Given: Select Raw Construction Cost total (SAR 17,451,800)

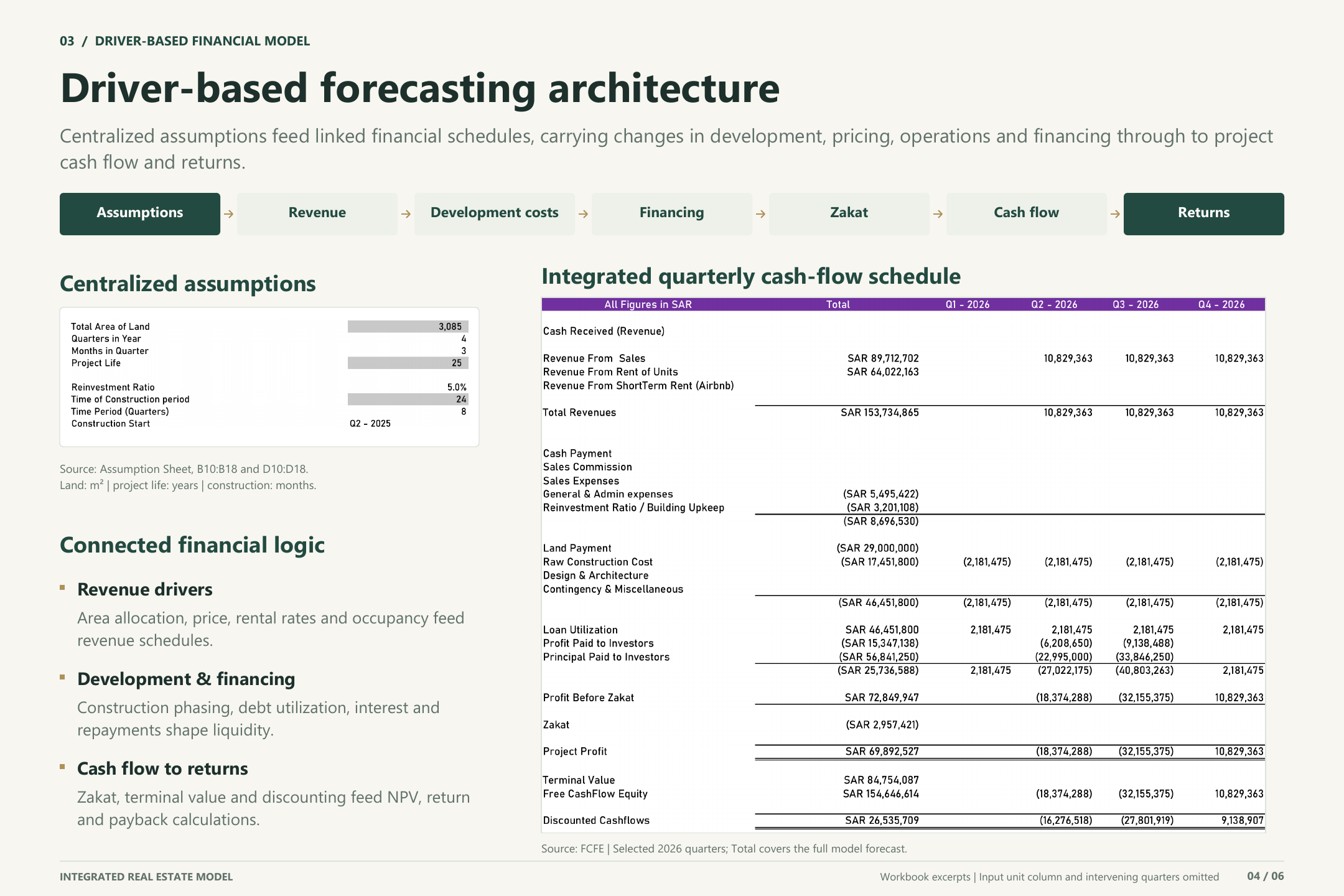Looking at the screenshot, I should [880, 562].
